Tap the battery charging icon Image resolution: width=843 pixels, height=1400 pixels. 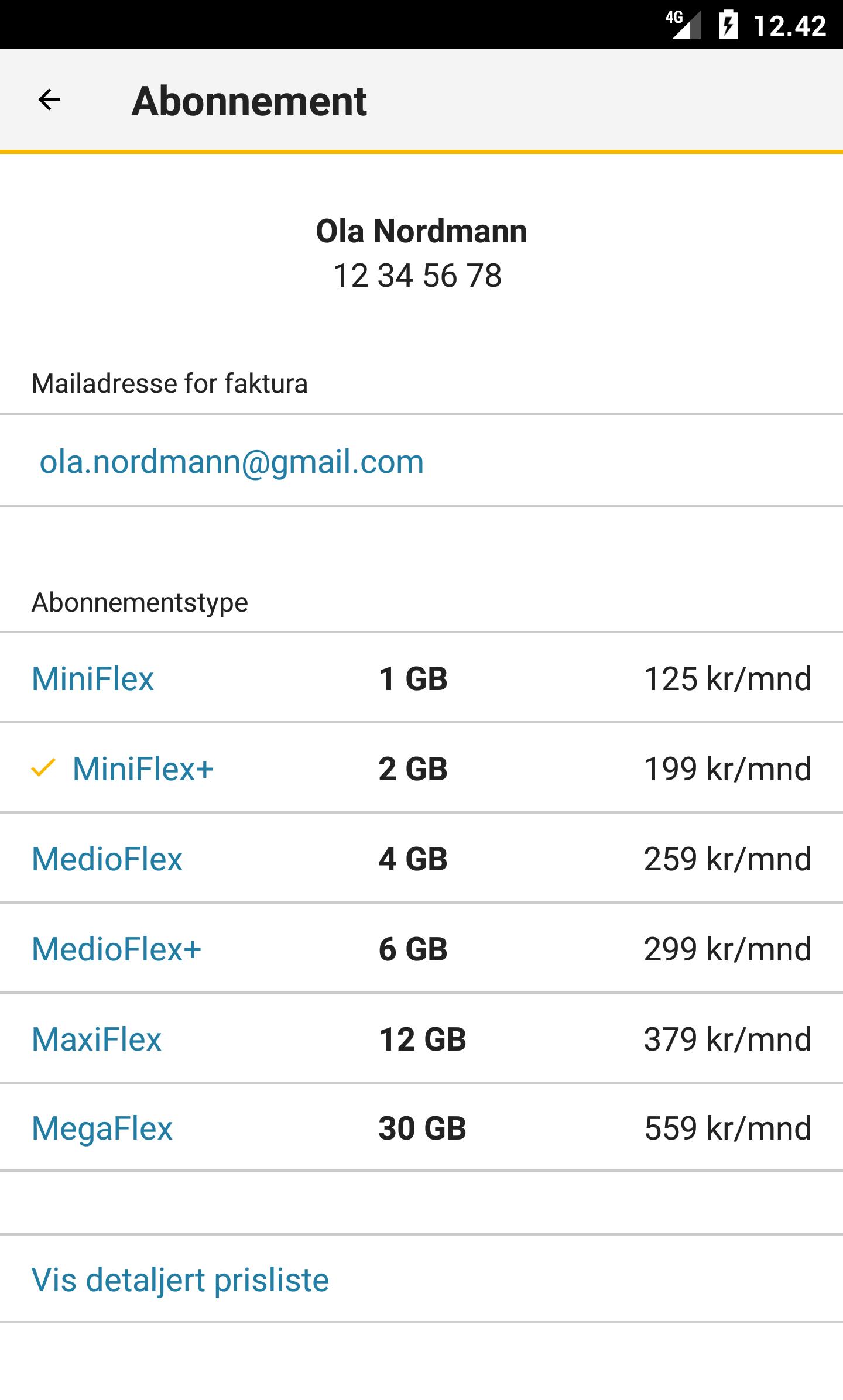point(728,25)
